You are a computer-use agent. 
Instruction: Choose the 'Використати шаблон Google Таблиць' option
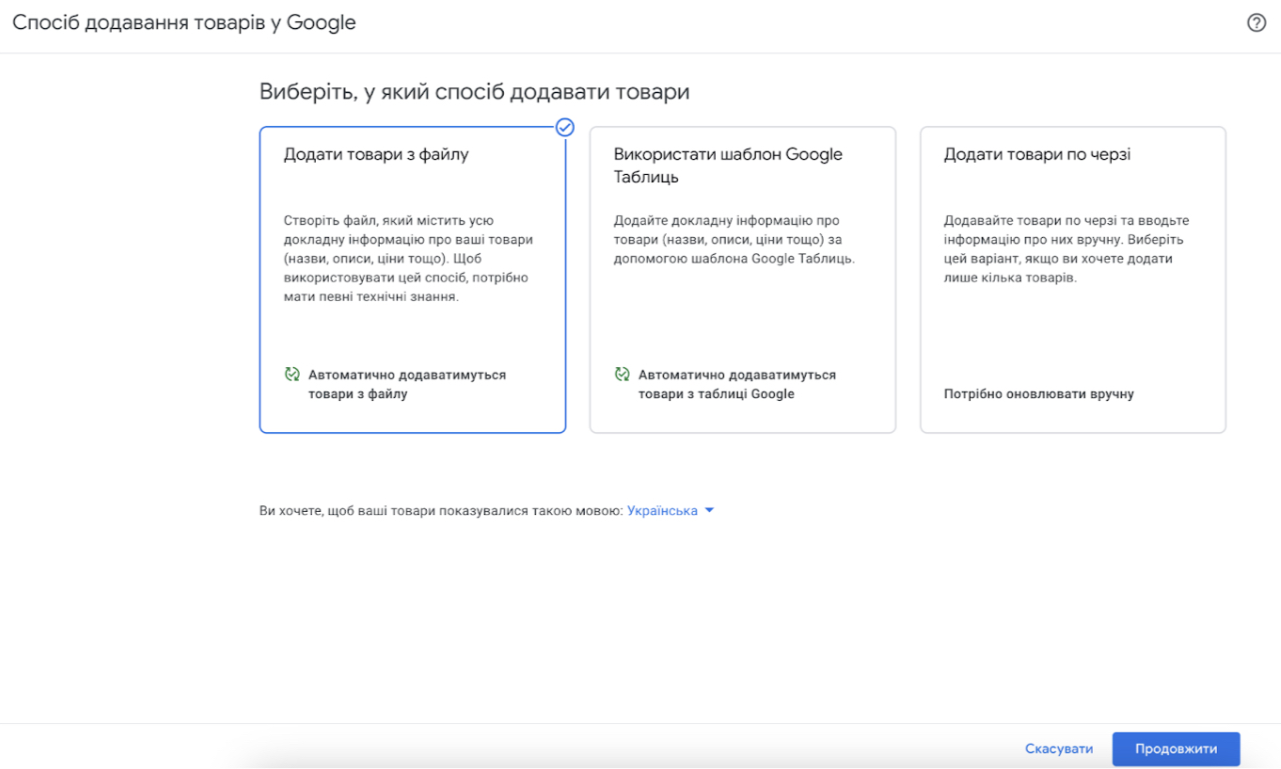point(742,279)
